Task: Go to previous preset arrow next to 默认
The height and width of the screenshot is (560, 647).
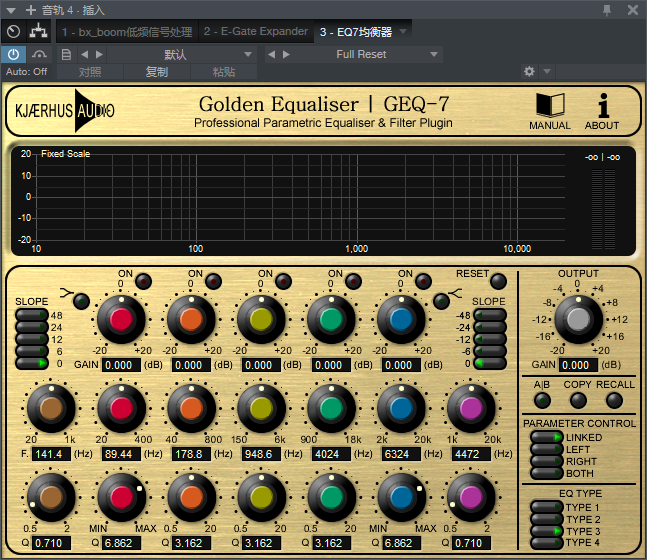Action: tap(85, 54)
